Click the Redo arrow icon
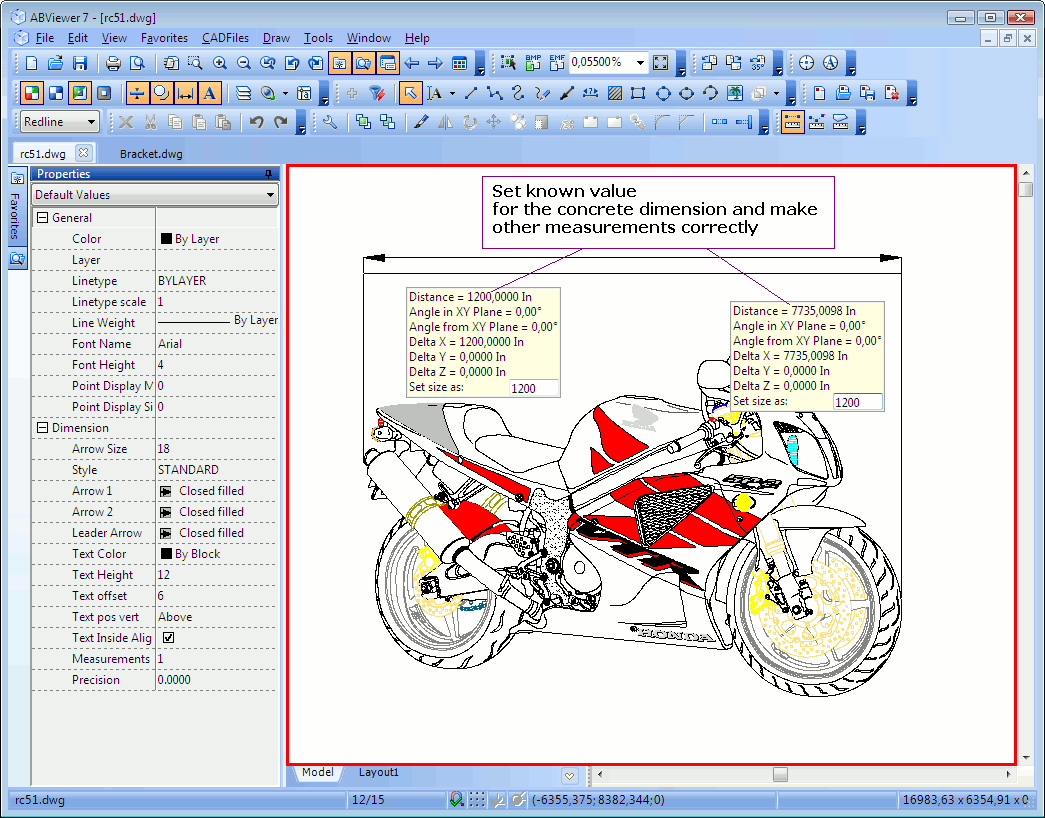1045x818 pixels. tap(281, 122)
